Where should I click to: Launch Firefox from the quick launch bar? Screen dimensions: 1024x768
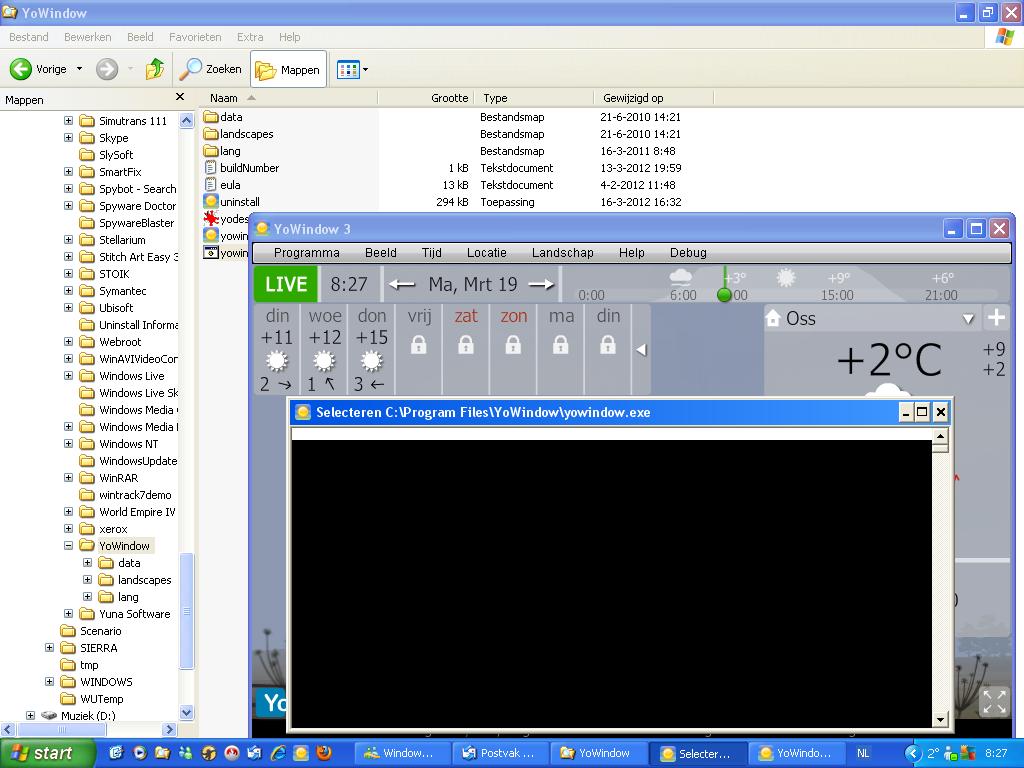point(324,753)
